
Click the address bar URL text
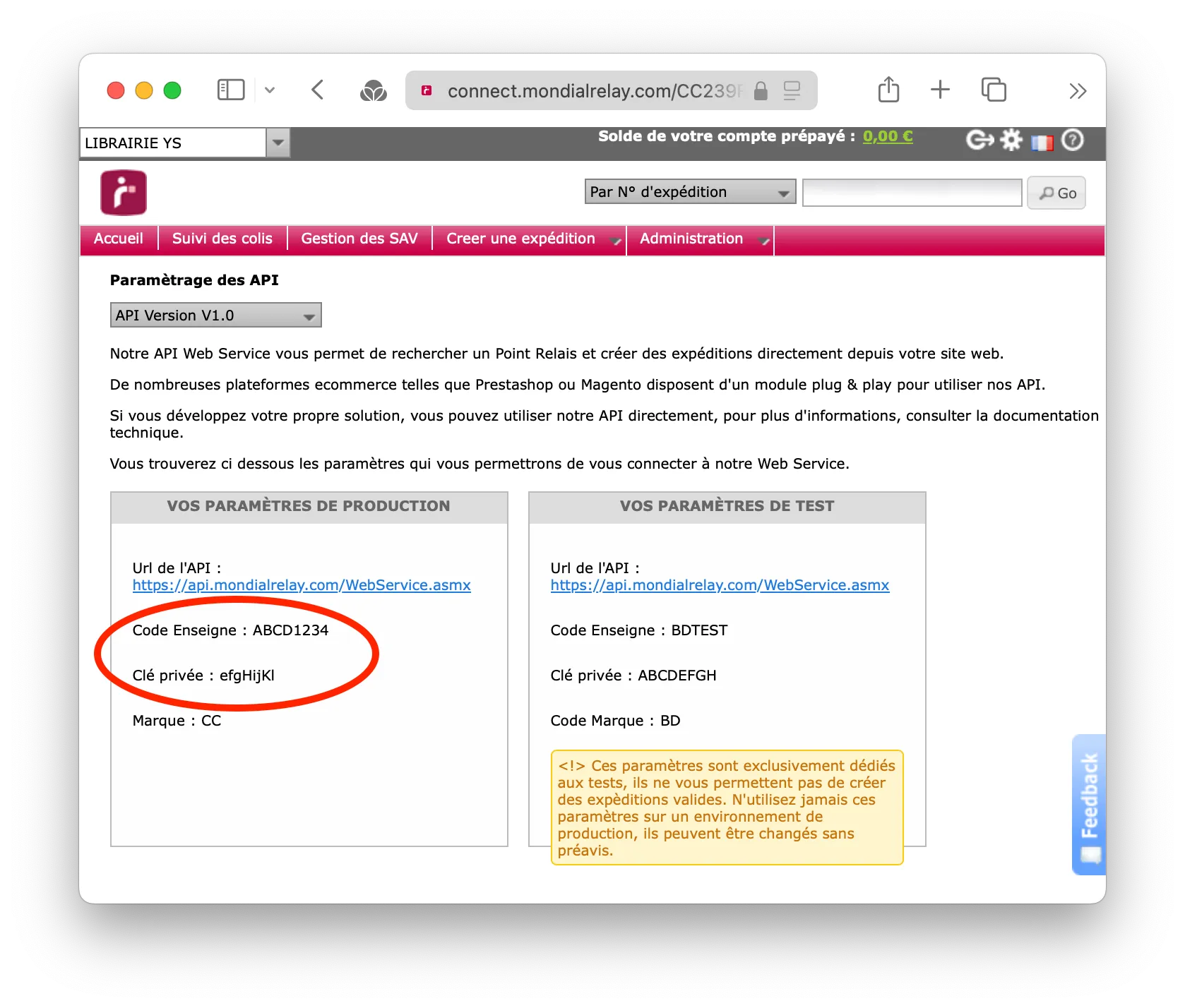[595, 91]
